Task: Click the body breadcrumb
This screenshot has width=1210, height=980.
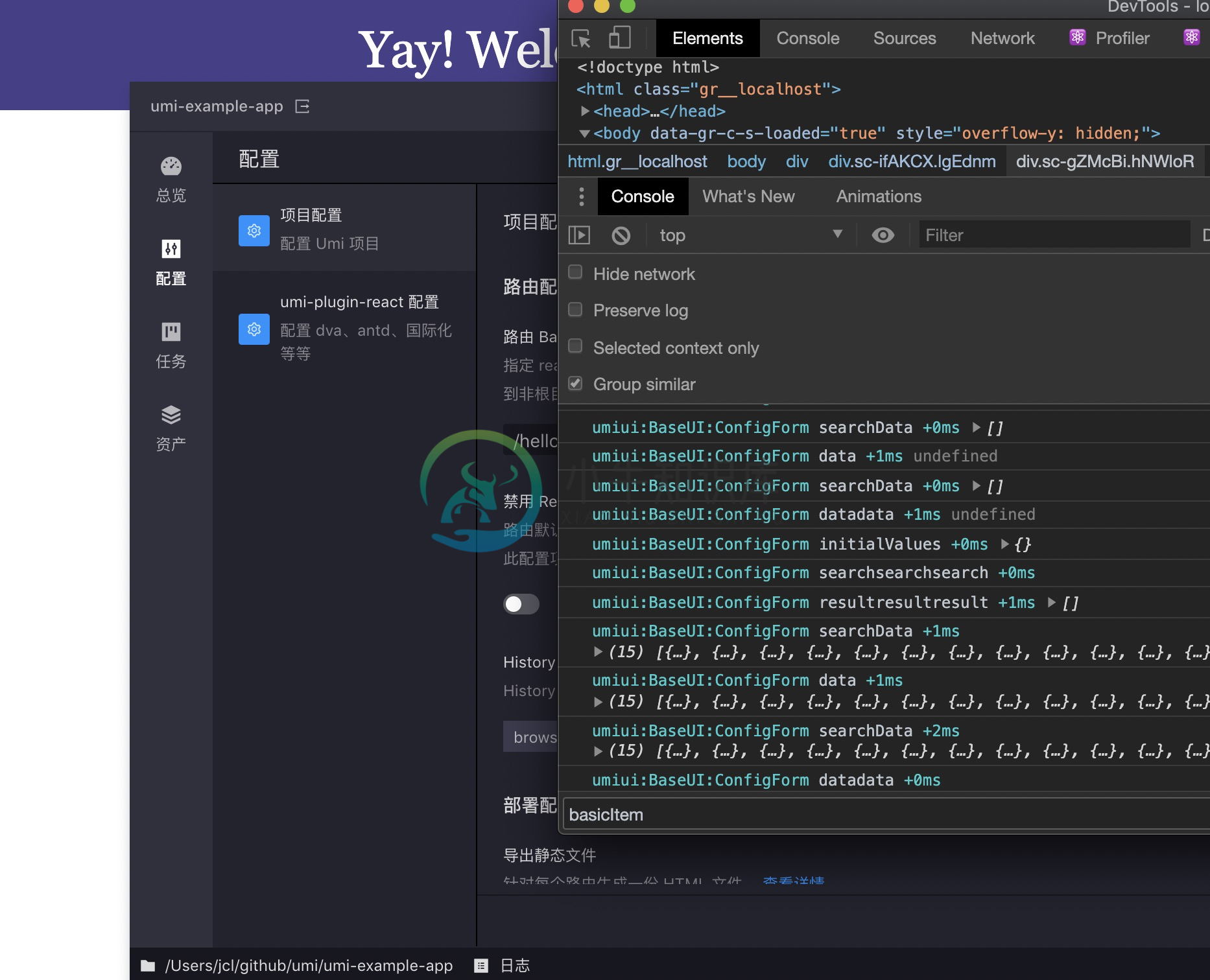Action: [746, 161]
